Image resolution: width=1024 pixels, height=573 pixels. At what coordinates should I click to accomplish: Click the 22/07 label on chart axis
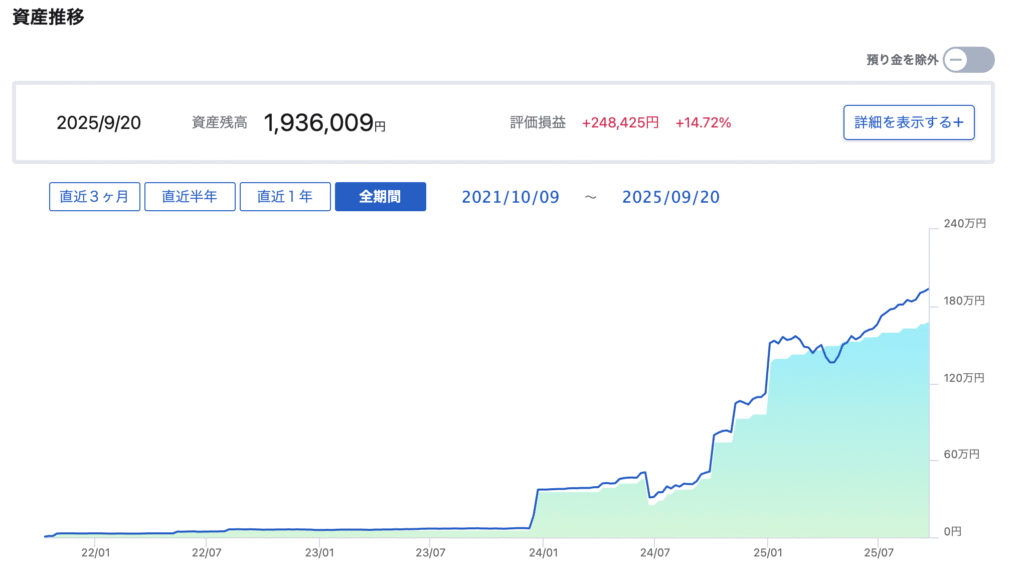[x=206, y=551]
